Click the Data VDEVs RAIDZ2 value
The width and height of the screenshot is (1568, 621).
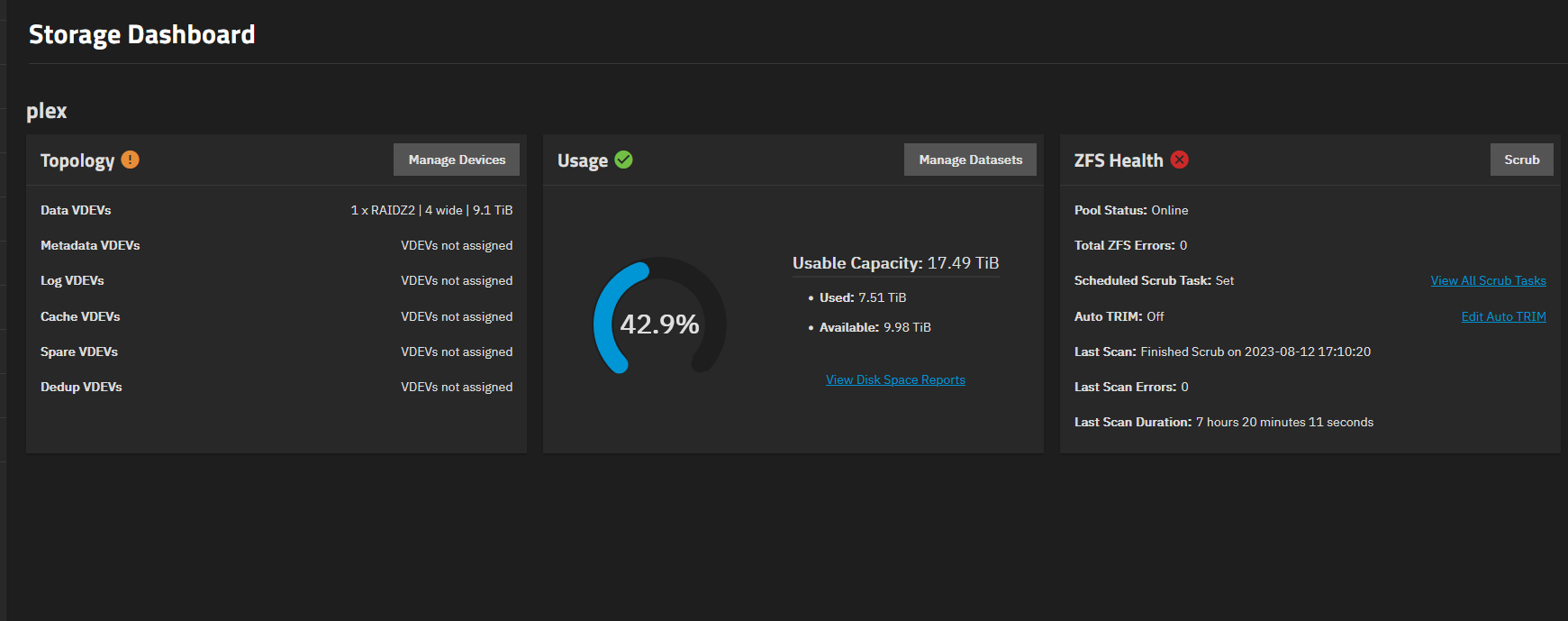pos(431,210)
